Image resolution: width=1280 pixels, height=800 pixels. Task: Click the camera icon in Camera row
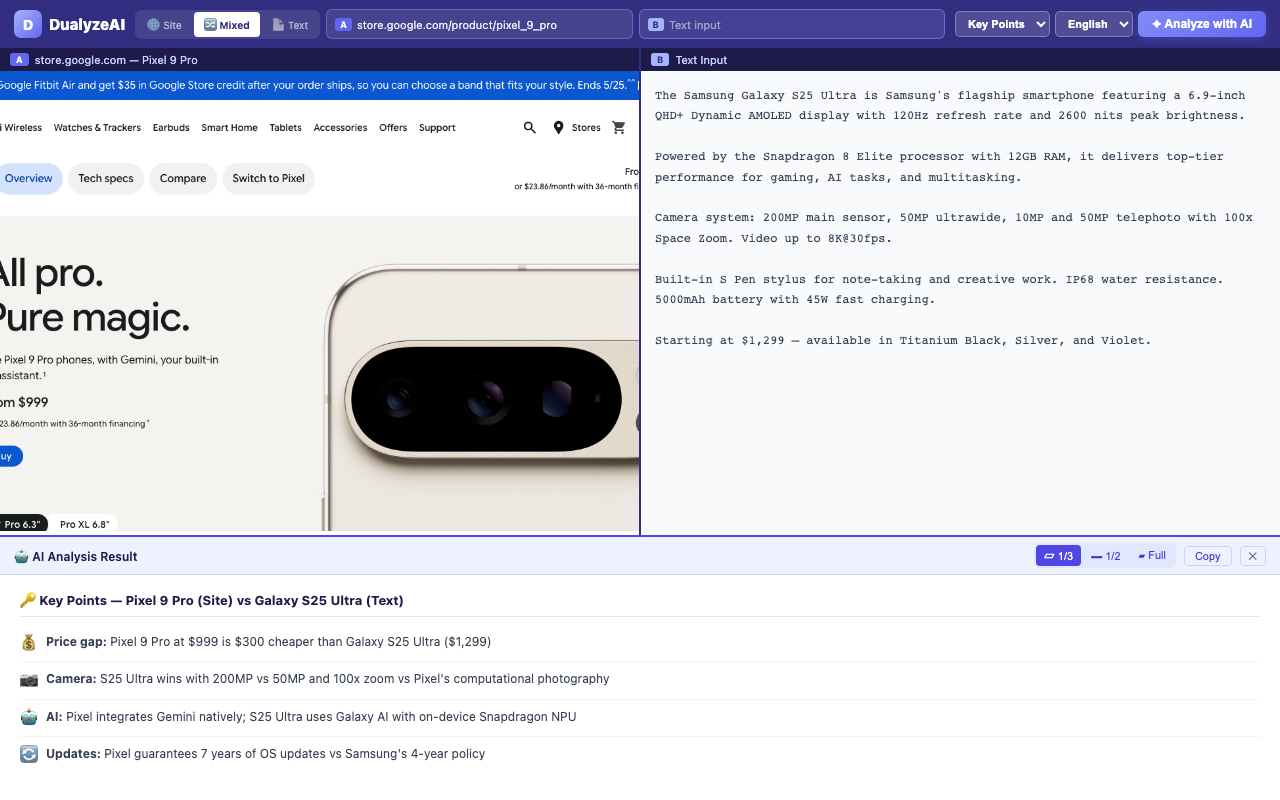tap(29, 679)
